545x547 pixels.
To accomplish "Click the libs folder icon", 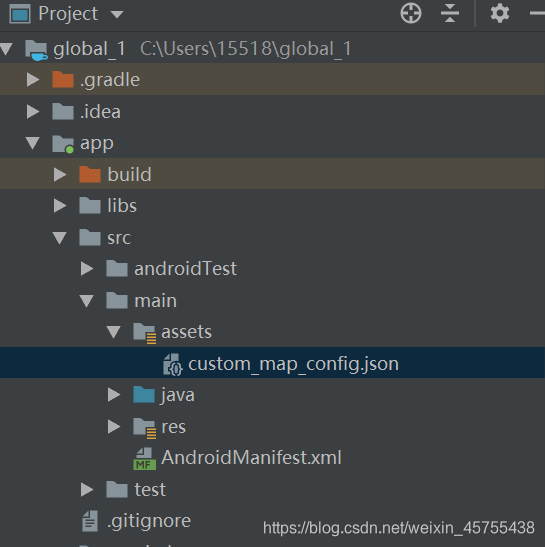I will point(90,205).
